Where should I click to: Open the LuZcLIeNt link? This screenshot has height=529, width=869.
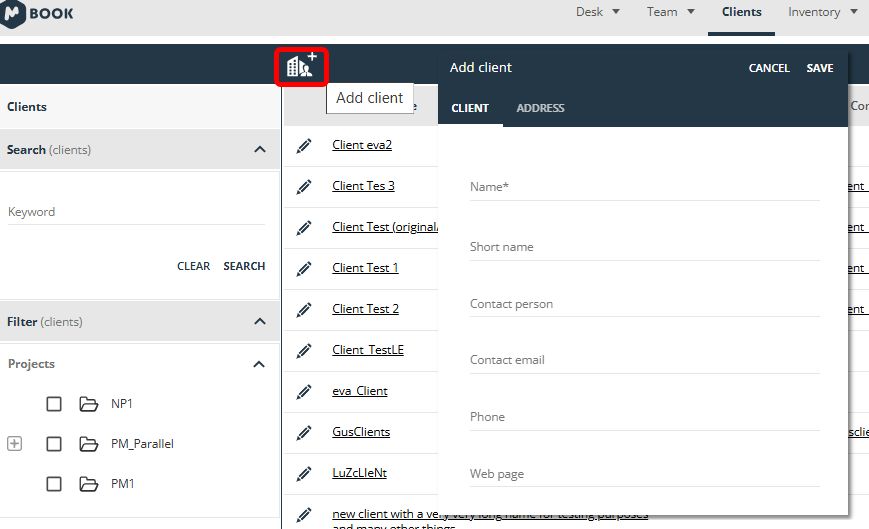point(359,472)
